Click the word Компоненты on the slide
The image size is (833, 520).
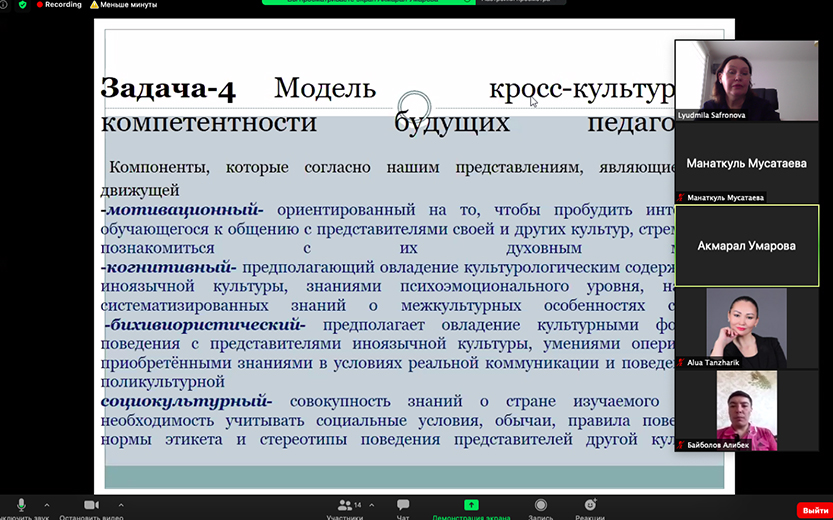[159, 168]
